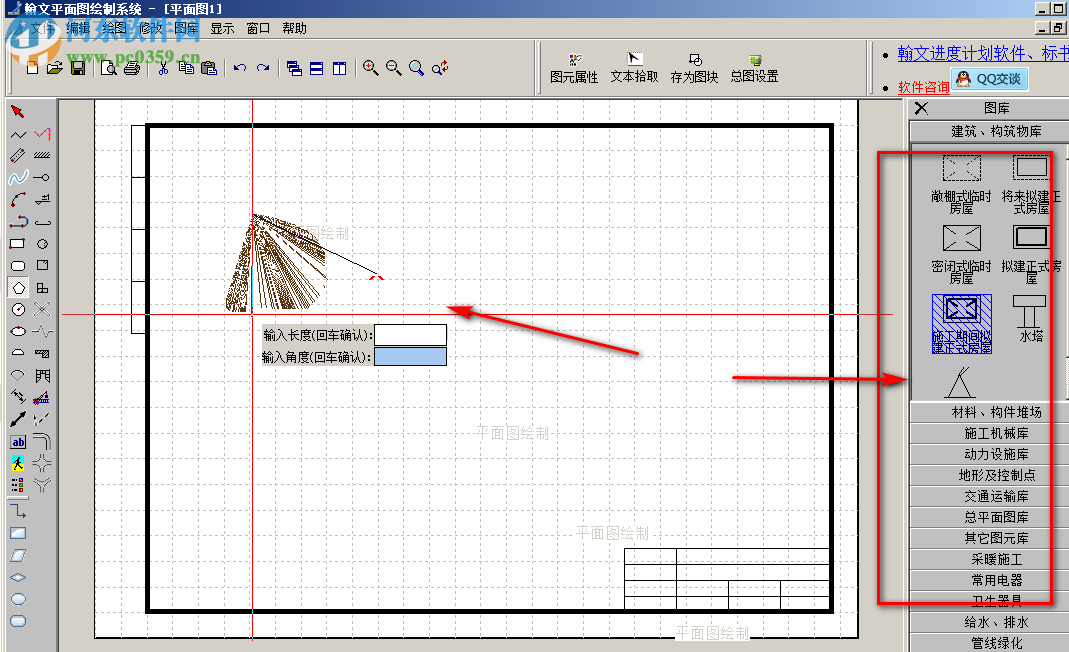Select the 'ab' text tool
Screen dimensions: 1069x652
(18, 441)
